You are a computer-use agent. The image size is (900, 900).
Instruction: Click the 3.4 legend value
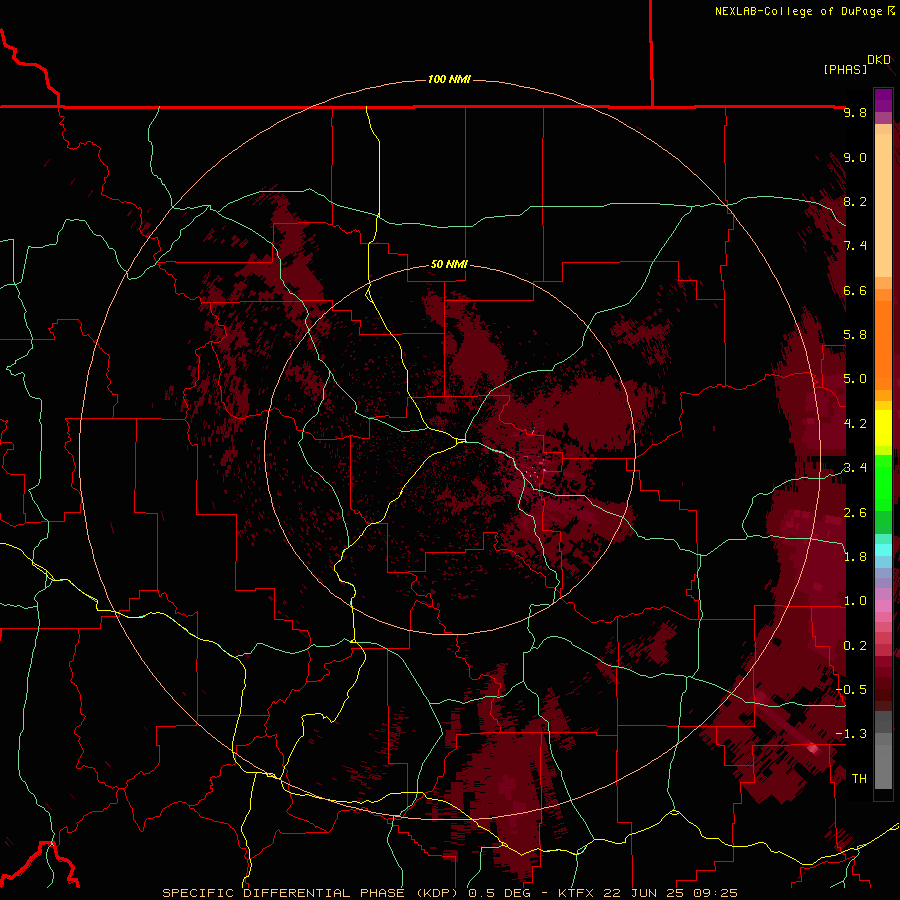855,468
